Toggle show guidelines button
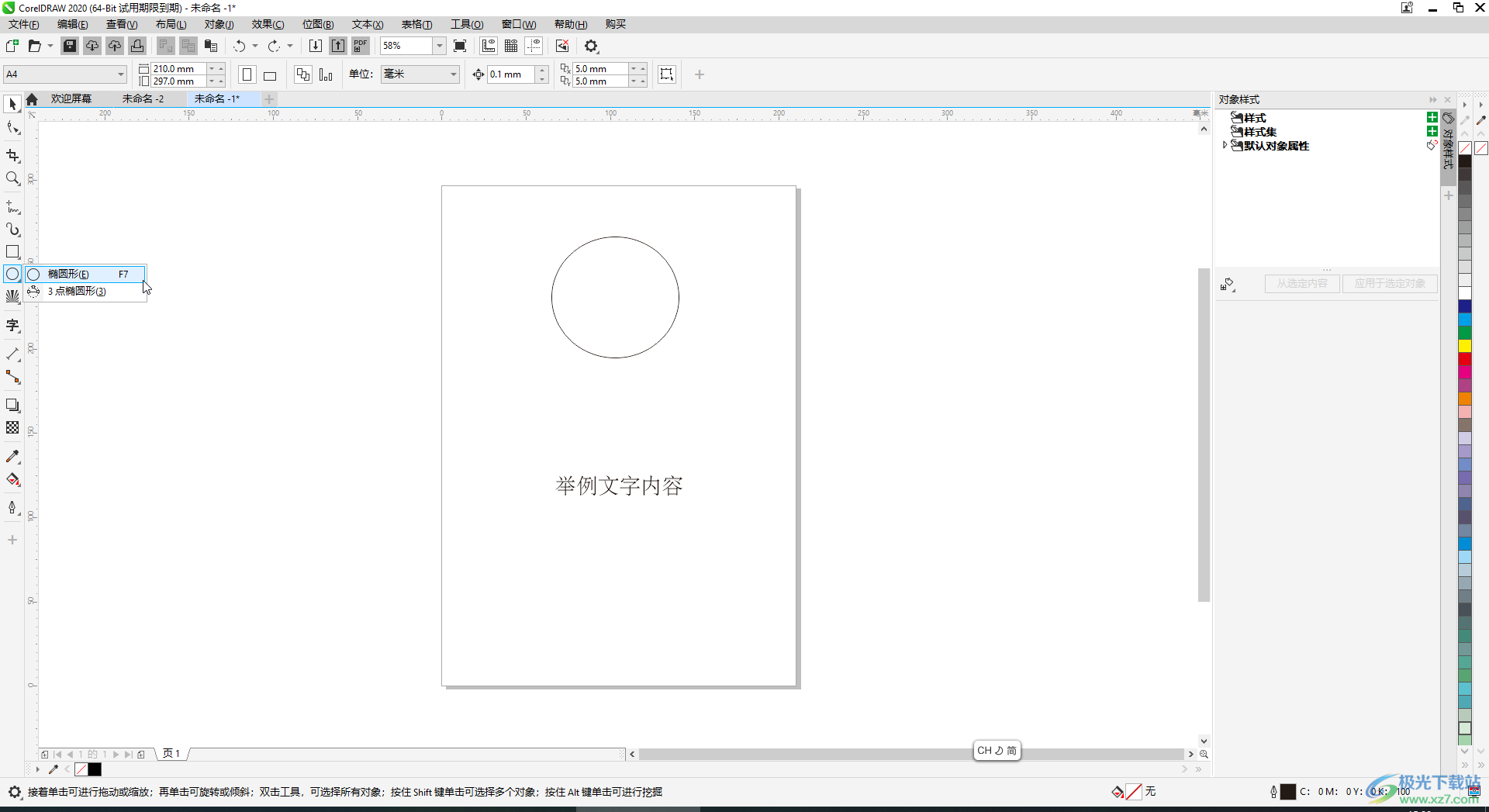The height and width of the screenshot is (812, 1489). (x=534, y=46)
